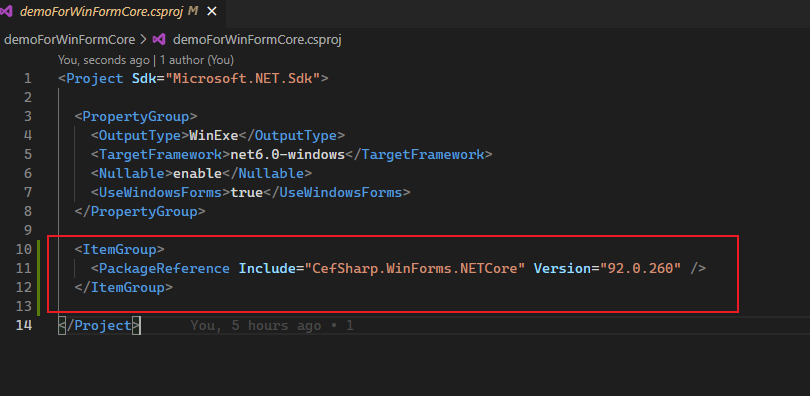Open the demoForWinFormCore folder breadcrumb
The image size is (810, 396).
pyautogui.click(x=69, y=39)
